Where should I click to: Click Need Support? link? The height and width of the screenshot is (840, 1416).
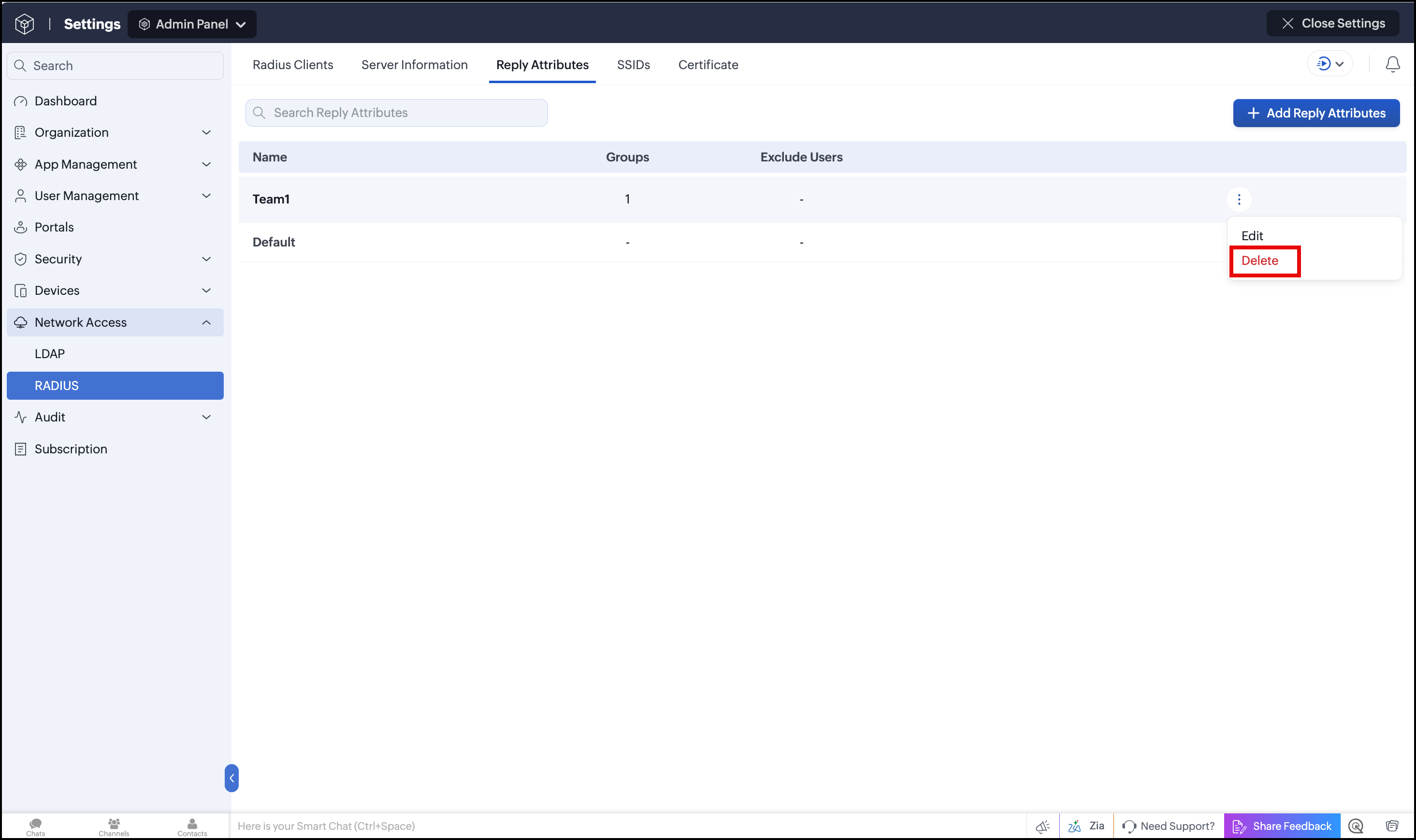pos(1168,826)
